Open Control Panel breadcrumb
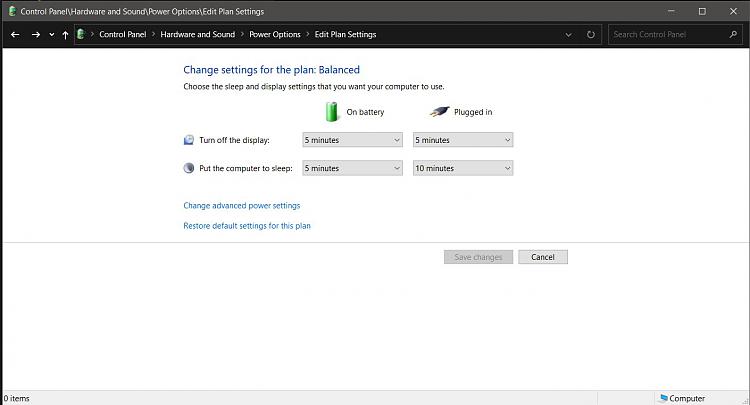 pos(122,34)
